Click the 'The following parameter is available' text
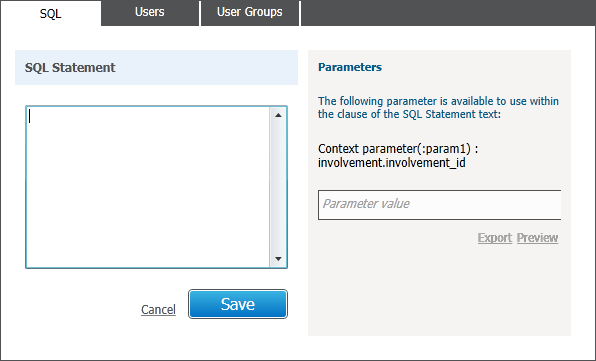 click(438, 101)
